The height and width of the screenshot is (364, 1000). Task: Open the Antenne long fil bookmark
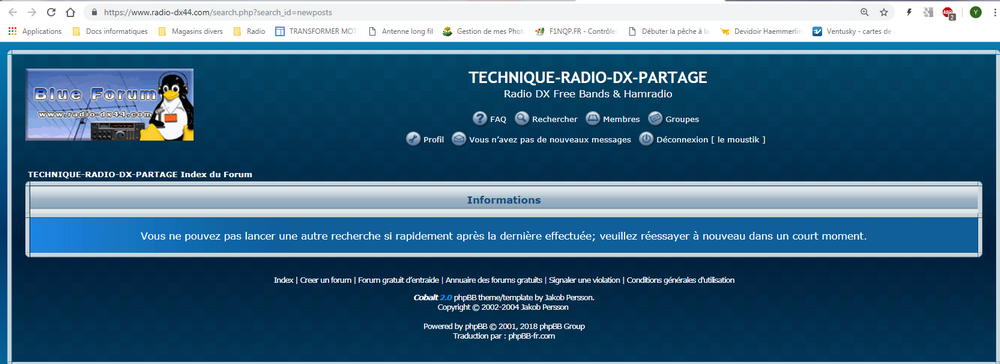(x=401, y=31)
